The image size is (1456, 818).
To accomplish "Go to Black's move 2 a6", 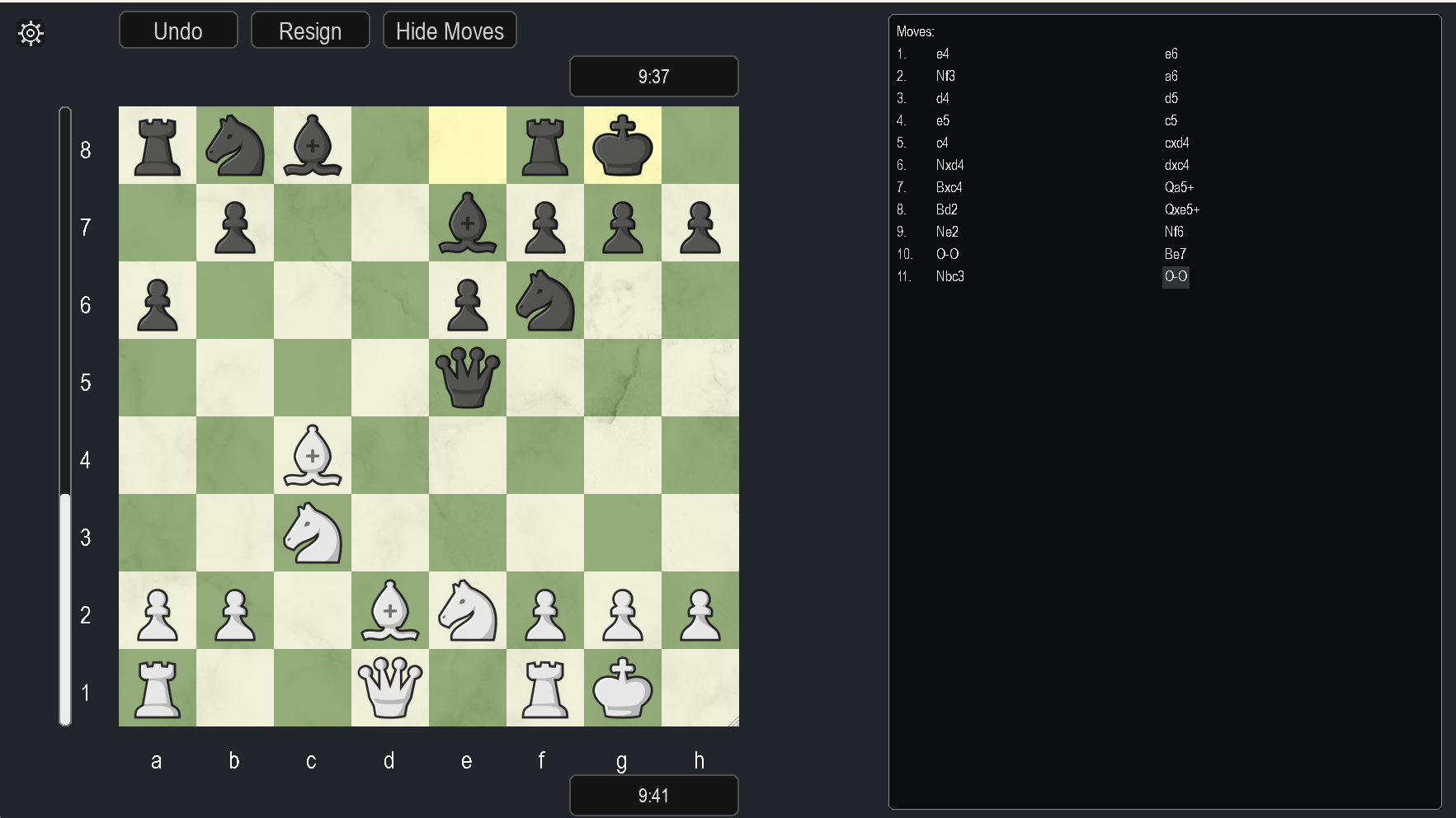I will click(x=1171, y=76).
